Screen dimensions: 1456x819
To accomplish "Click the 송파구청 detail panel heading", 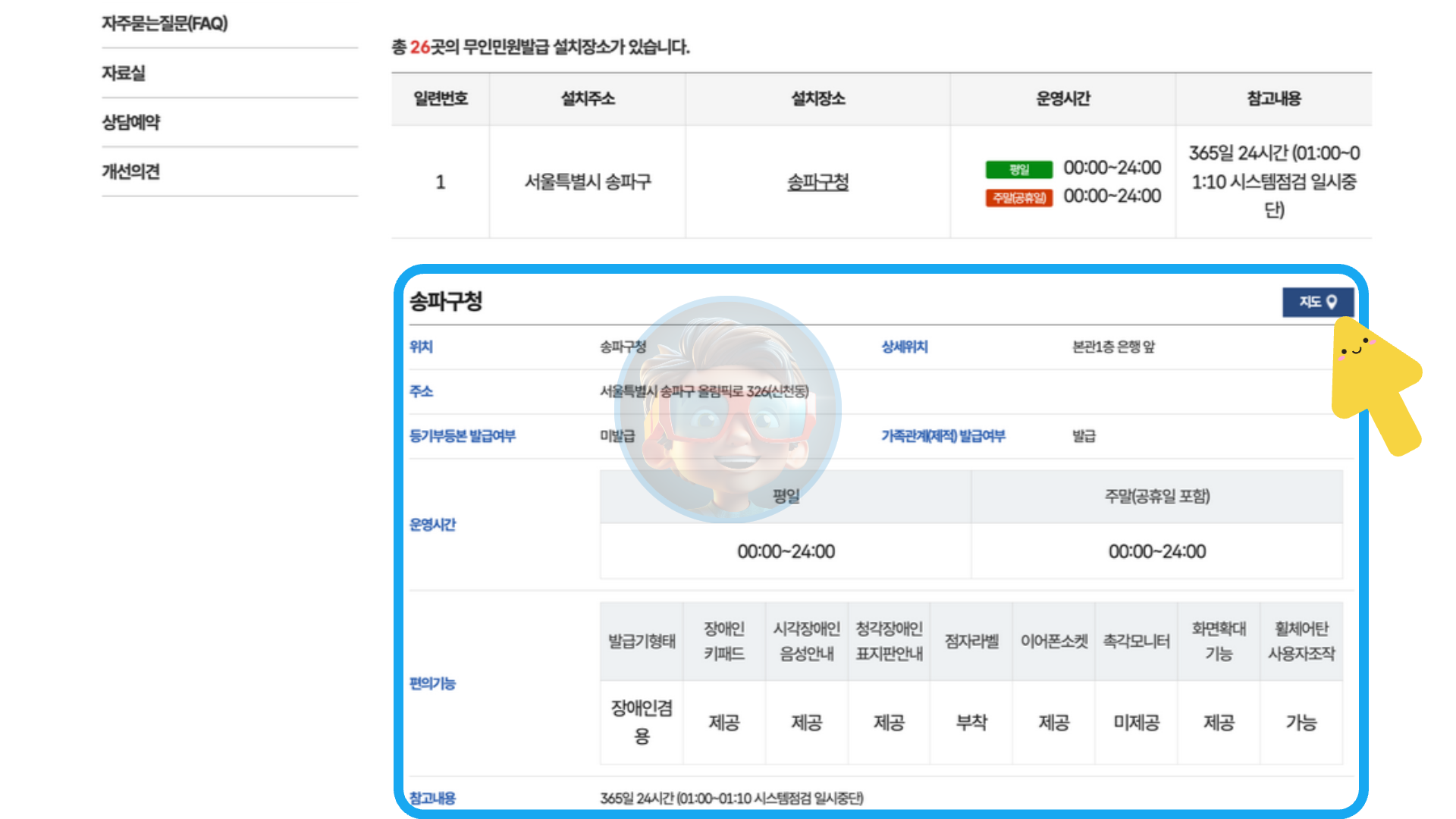I will [x=446, y=301].
